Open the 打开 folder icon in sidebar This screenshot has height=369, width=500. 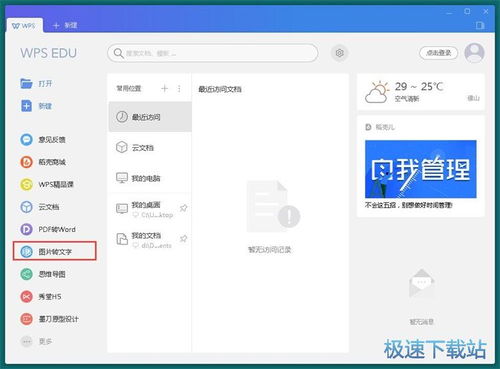coord(26,83)
